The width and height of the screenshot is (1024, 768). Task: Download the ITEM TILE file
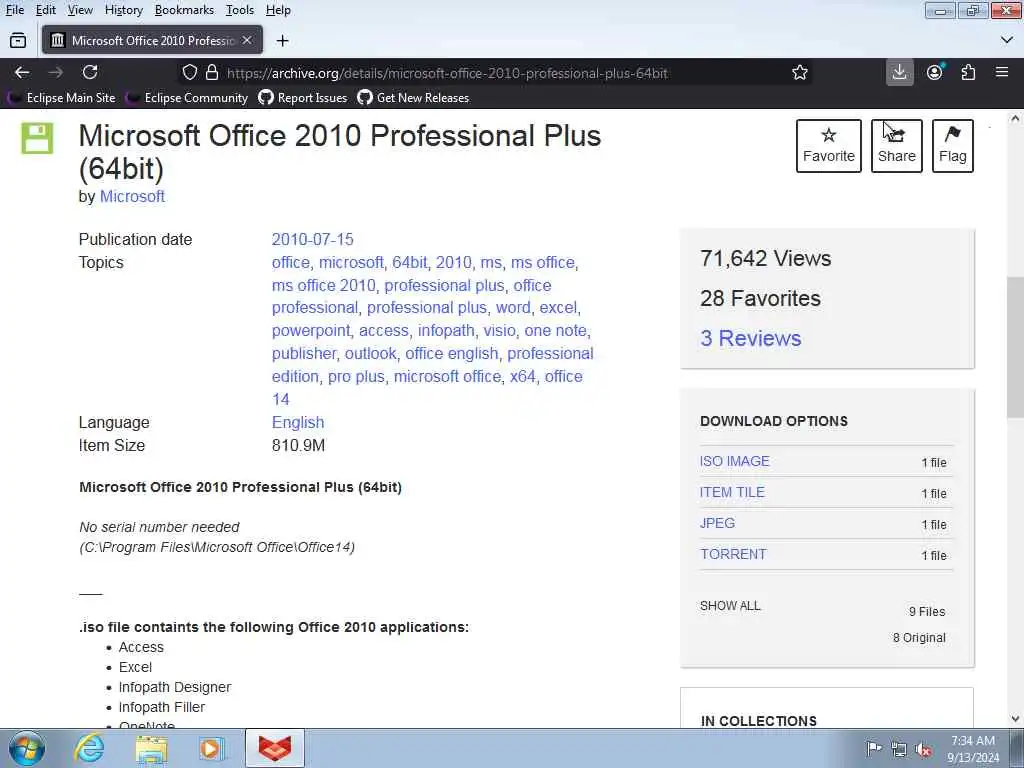pos(732,492)
